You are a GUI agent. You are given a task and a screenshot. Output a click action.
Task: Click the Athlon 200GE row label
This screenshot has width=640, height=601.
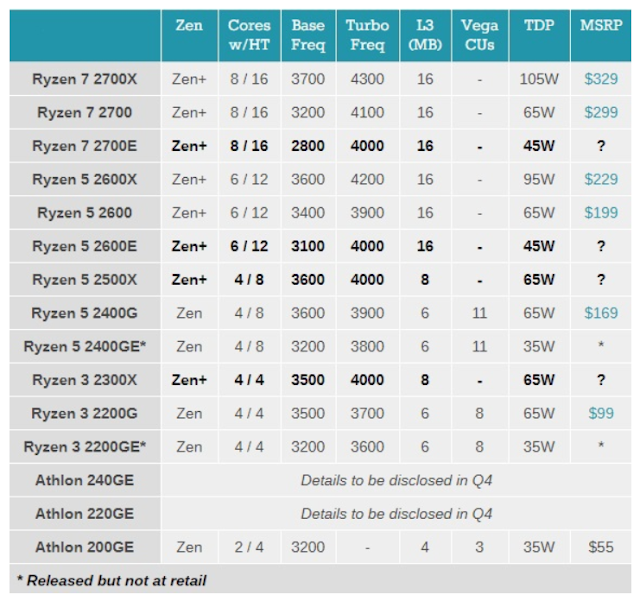84,547
